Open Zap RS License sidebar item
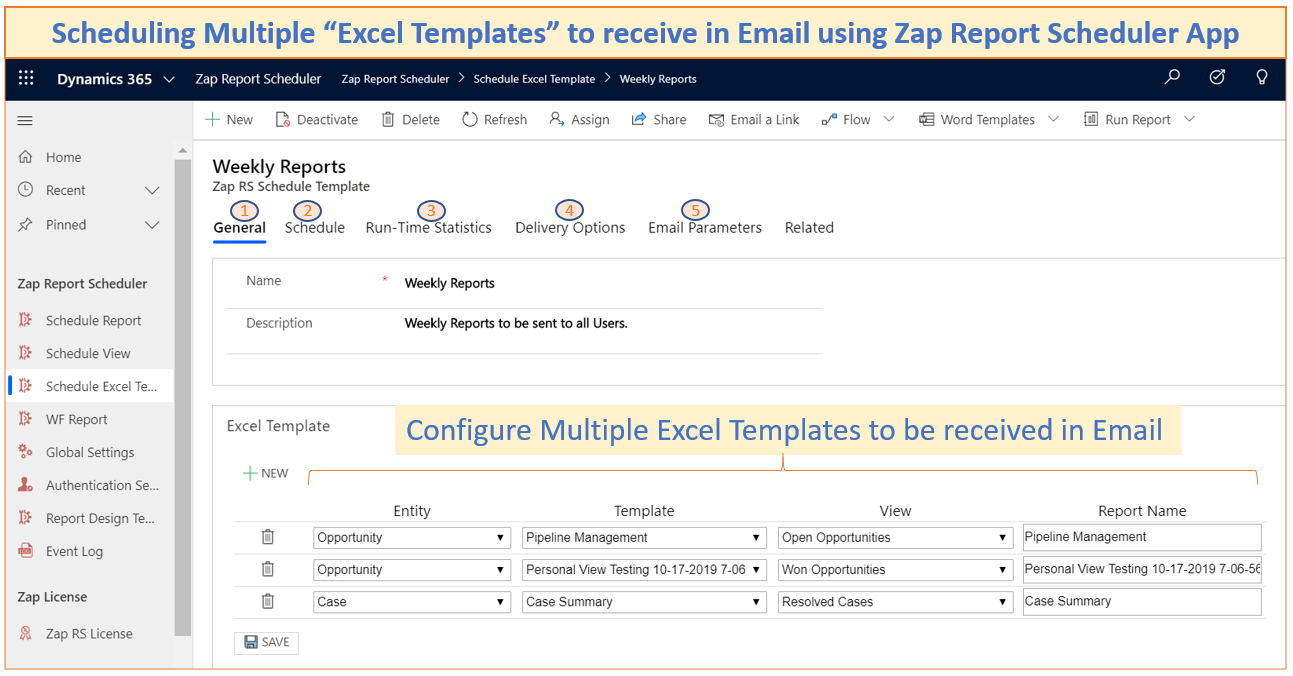Image resolution: width=1293 pixels, height=676 pixels. pos(89,634)
